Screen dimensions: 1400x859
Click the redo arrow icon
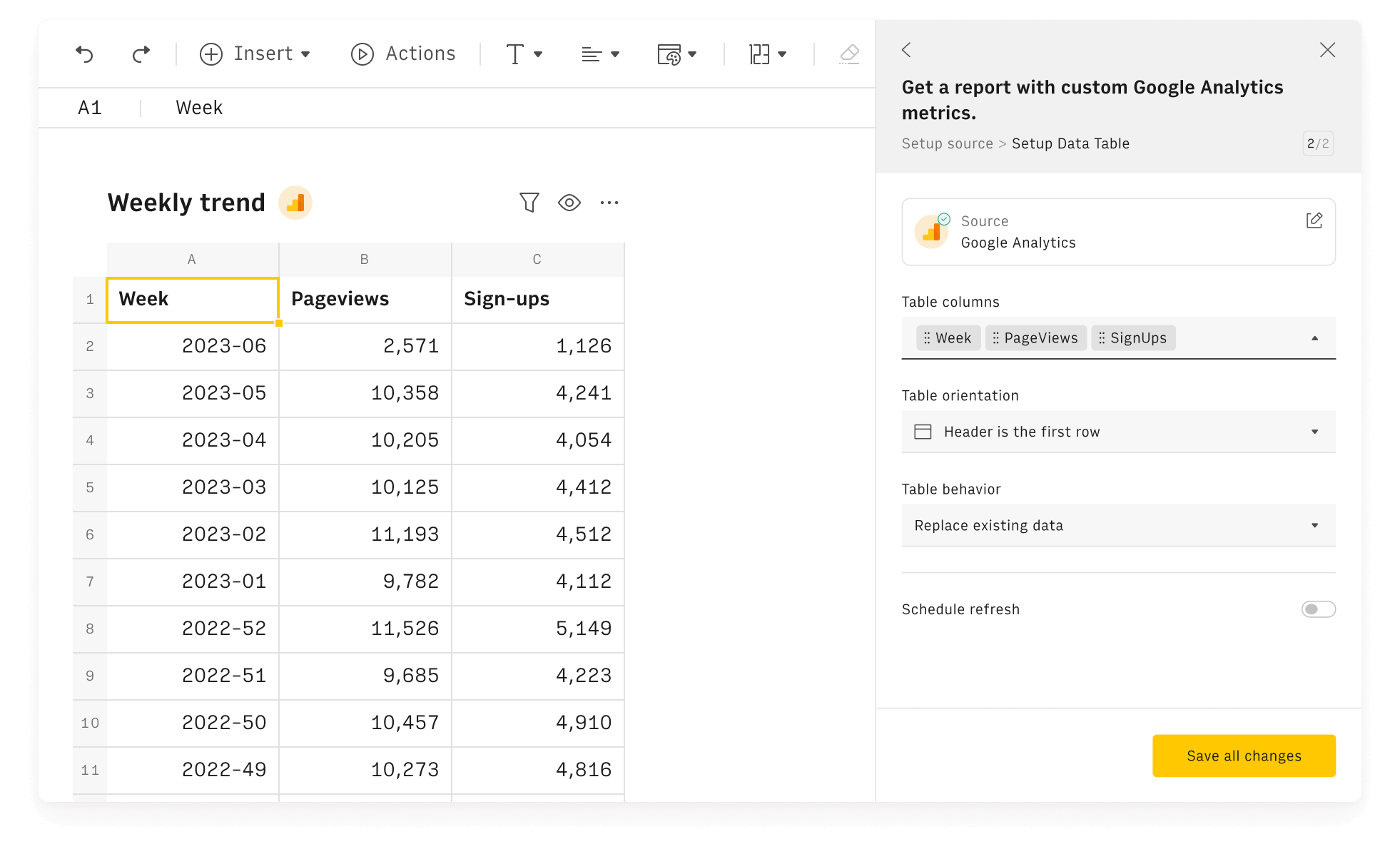pos(140,54)
